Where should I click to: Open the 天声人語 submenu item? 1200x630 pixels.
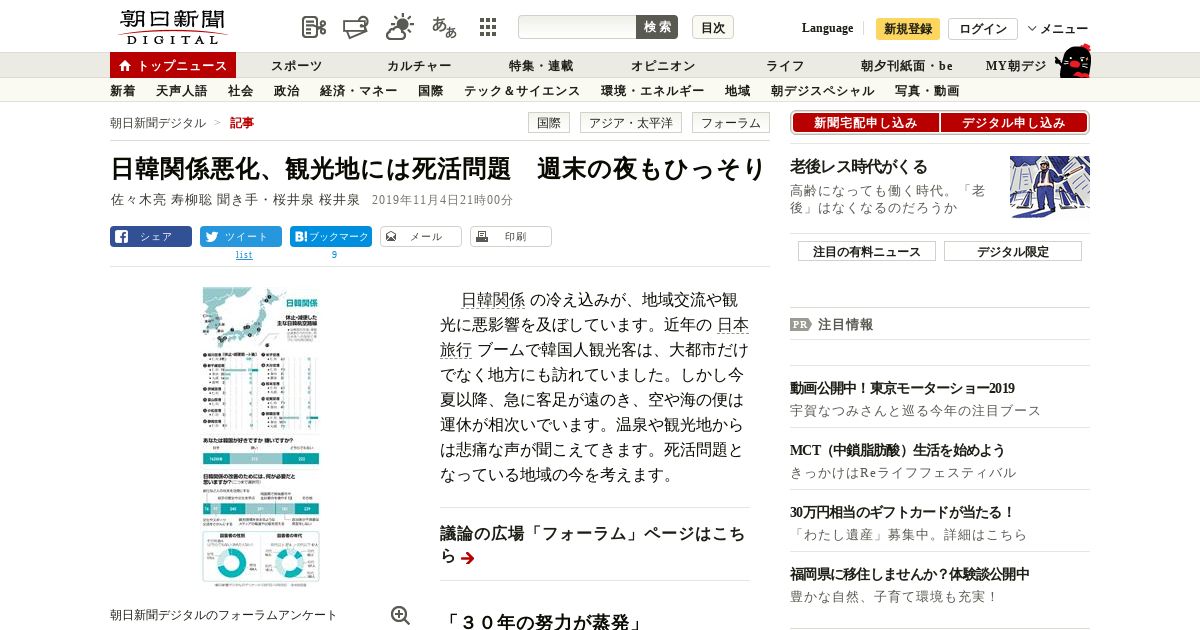click(x=182, y=91)
